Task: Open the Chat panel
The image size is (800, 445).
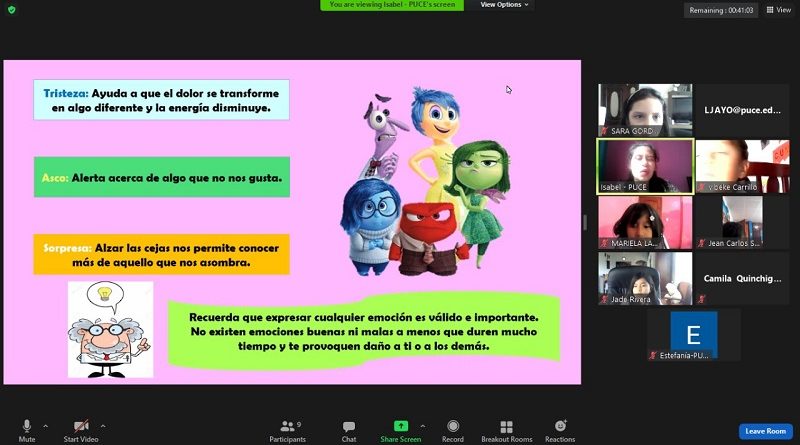Action: click(x=349, y=431)
